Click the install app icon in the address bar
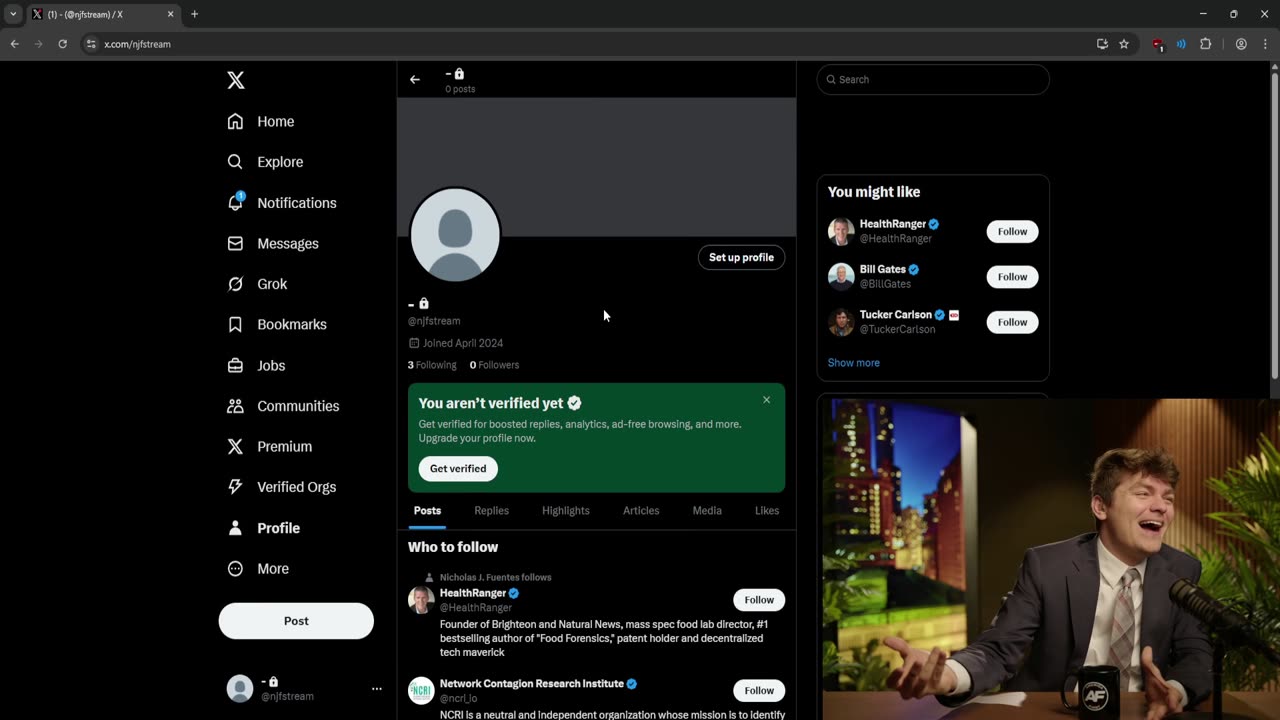 [x=1102, y=44]
